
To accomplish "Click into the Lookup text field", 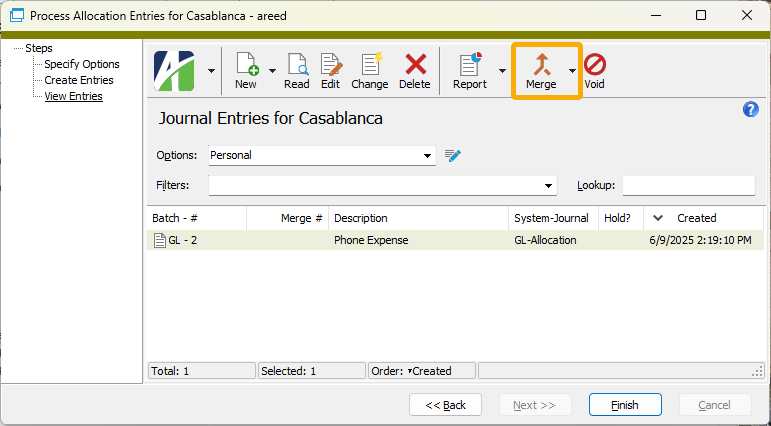I will pyautogui.click(x=688, y=186).
